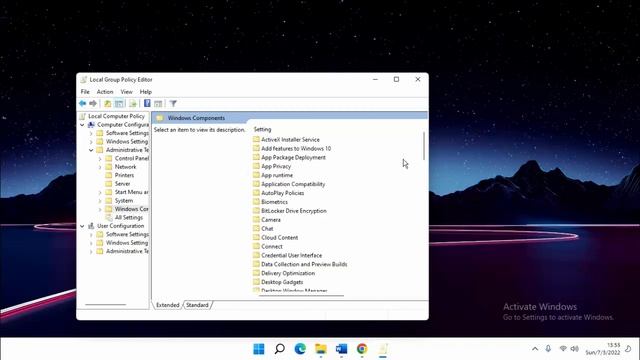Open Word from the taskbar

341,349
